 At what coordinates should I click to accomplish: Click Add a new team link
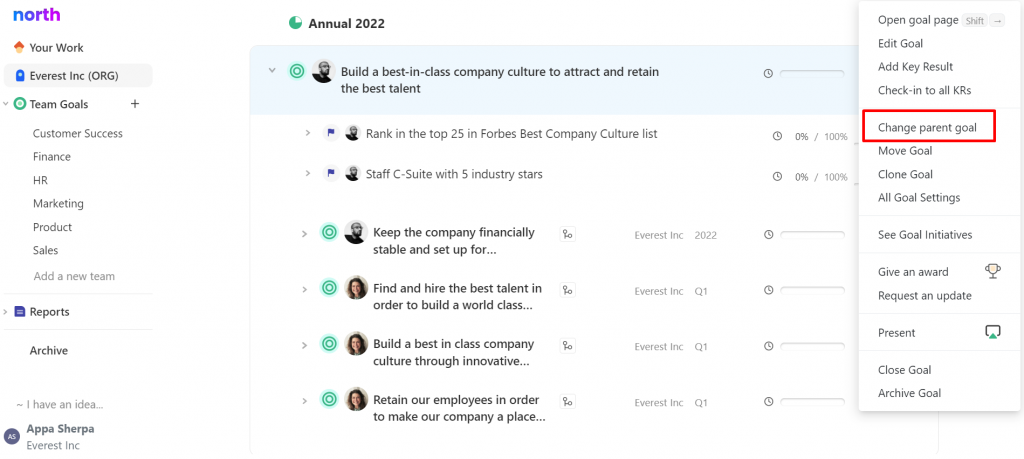click(74, 276)
